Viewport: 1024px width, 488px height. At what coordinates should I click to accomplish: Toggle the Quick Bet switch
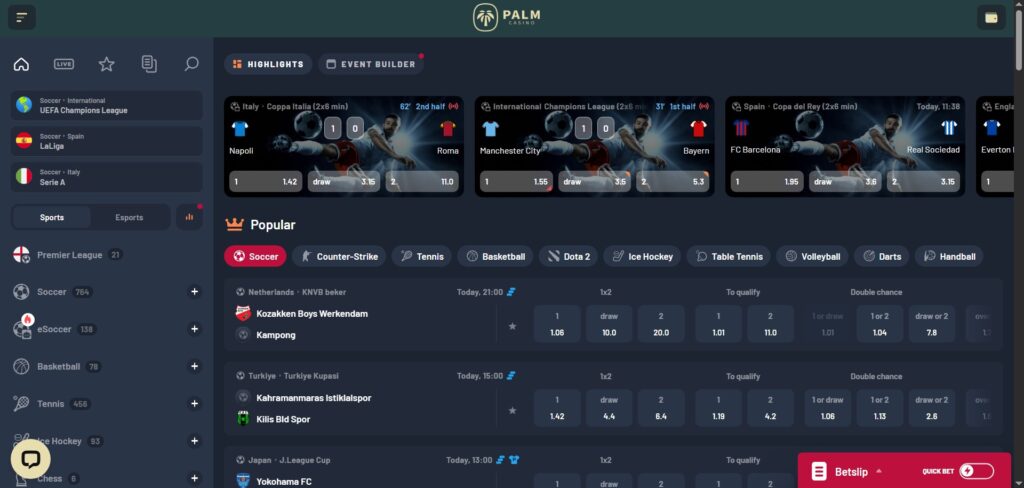coord(976,471)
